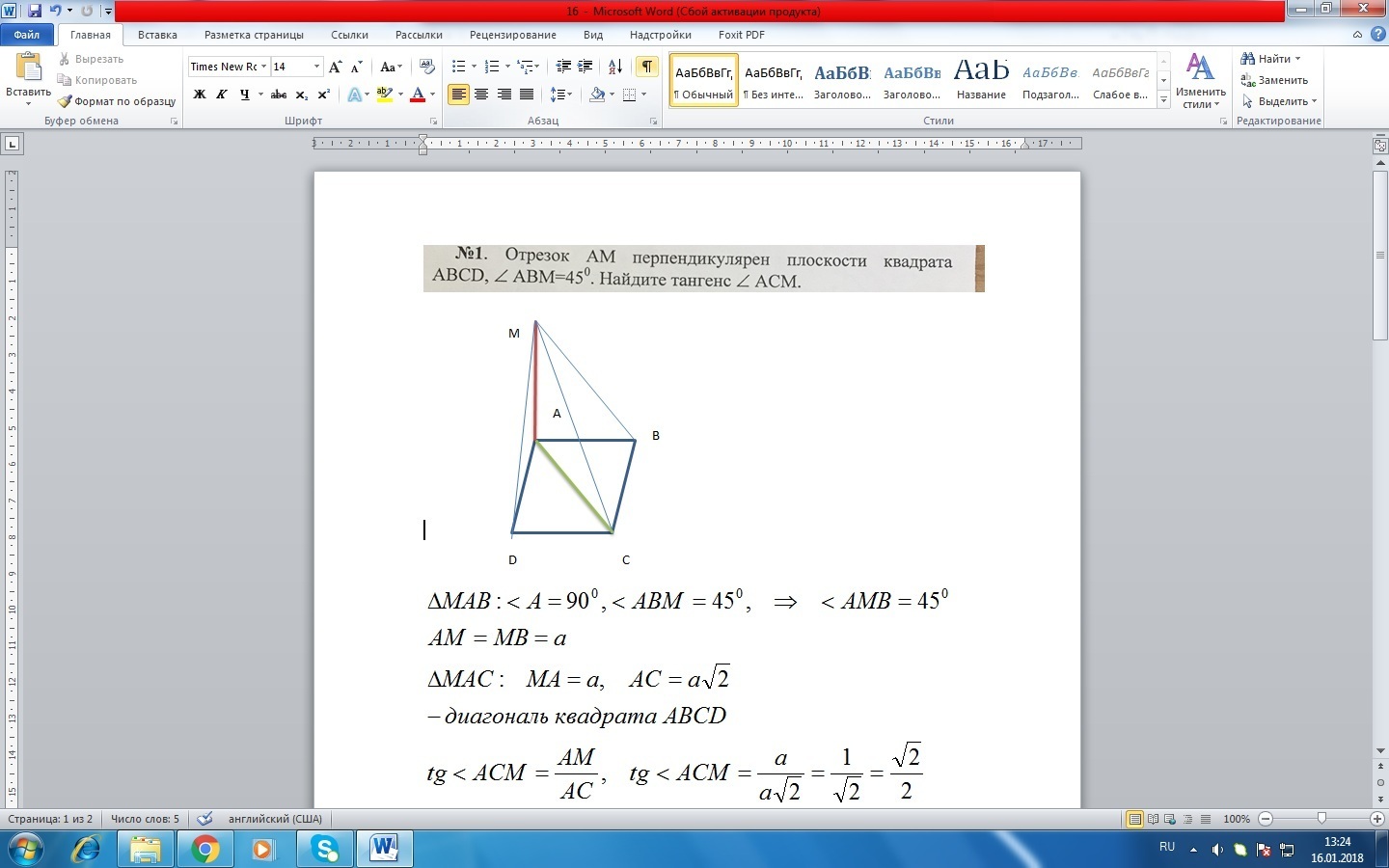Clear formatting with the eraser icon
Image resolution: width=1389 pixels, height=868 pixels.
pos(426,67)
